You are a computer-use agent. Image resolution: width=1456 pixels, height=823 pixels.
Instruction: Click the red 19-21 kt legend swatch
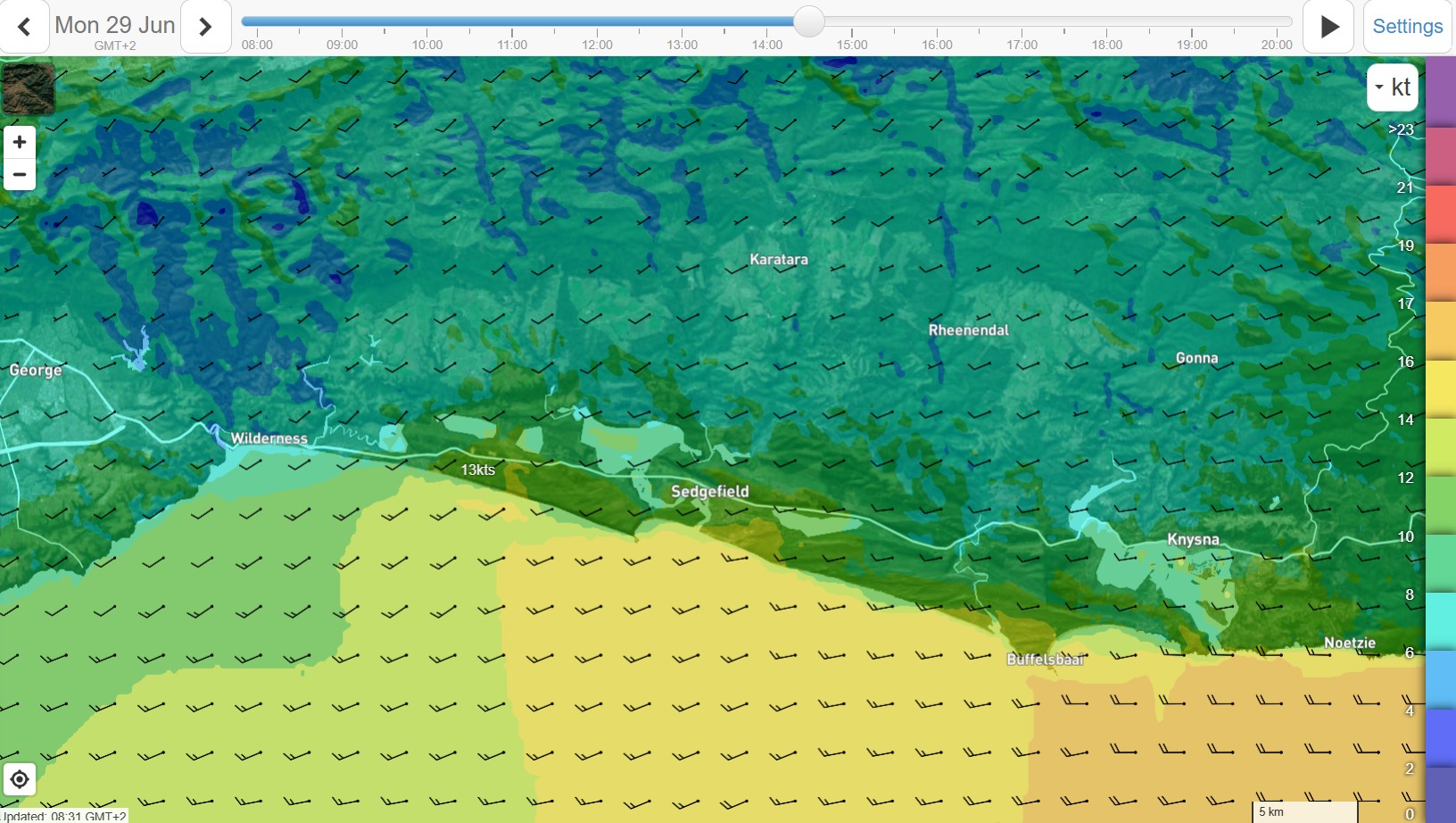pyautogui.click(x=1441, y=214)
